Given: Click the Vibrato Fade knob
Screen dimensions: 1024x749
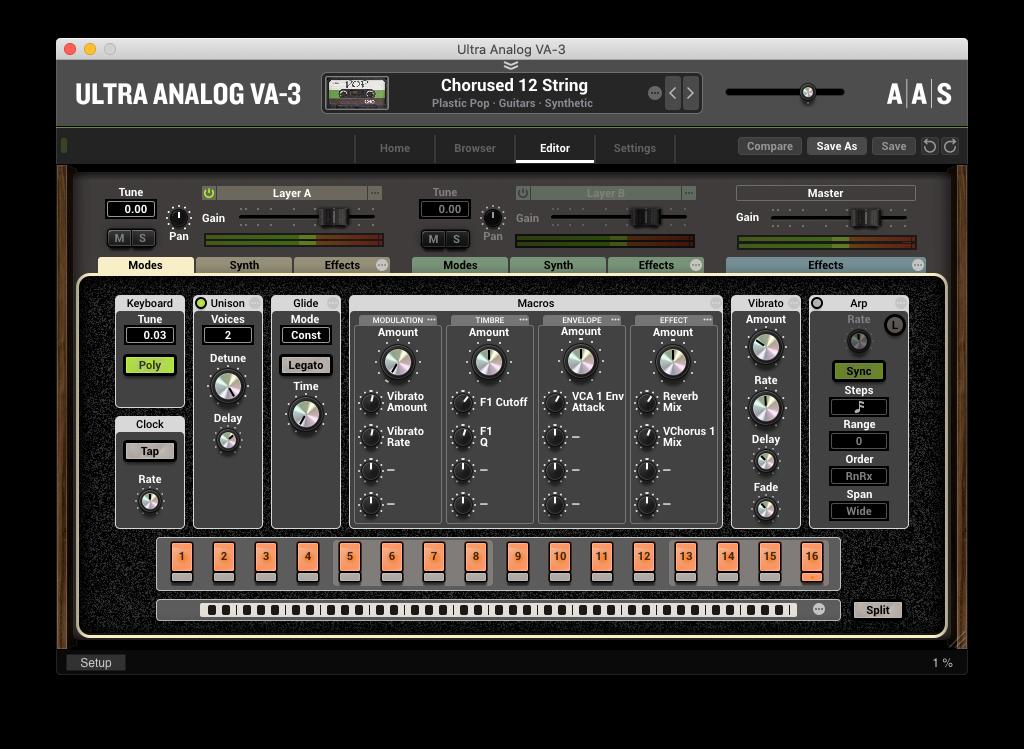Looking at the screenshot, I should click(765, 509).
